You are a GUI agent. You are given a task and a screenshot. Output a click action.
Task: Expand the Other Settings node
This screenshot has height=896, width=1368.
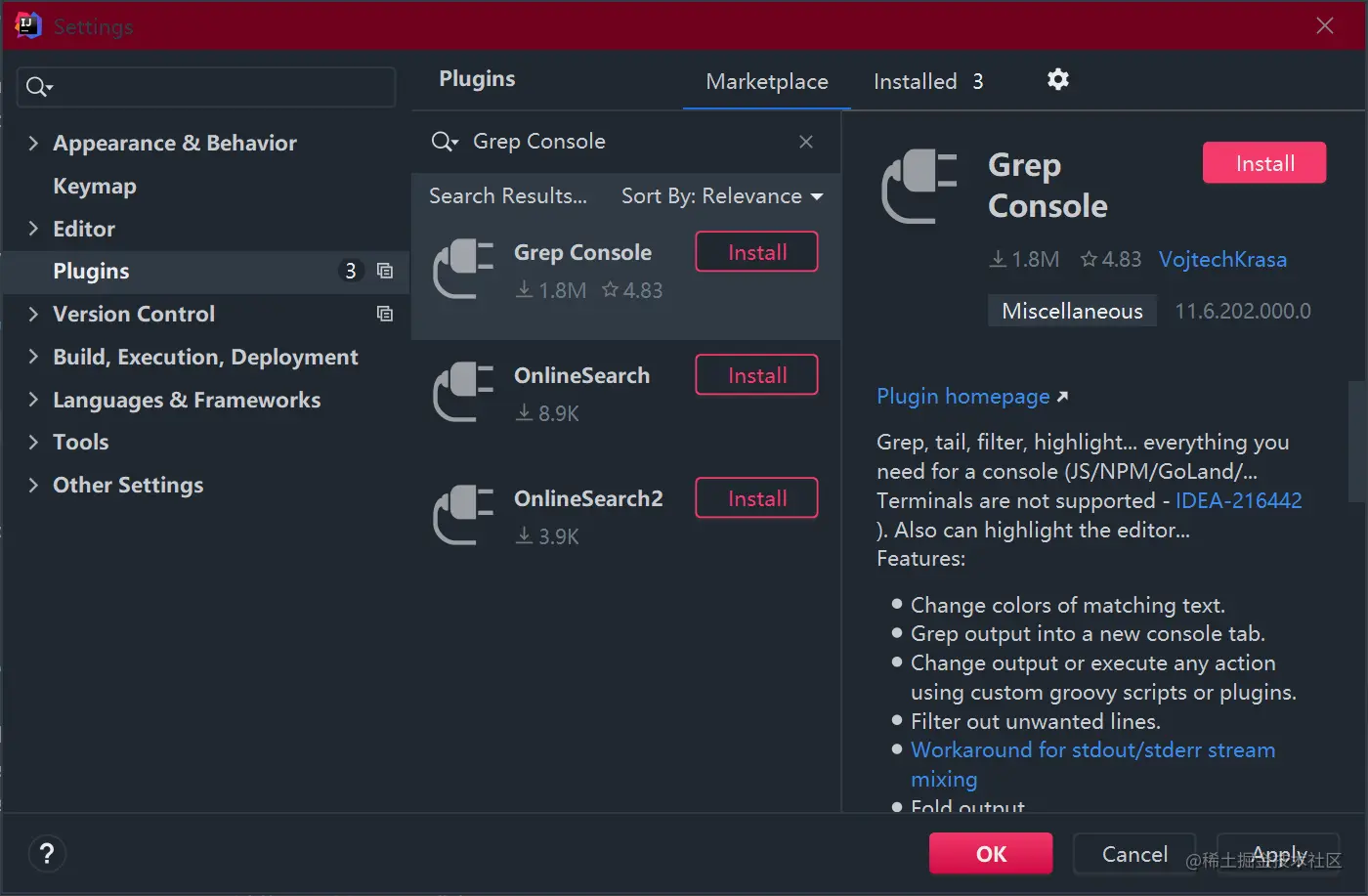(x=33, y=485)
